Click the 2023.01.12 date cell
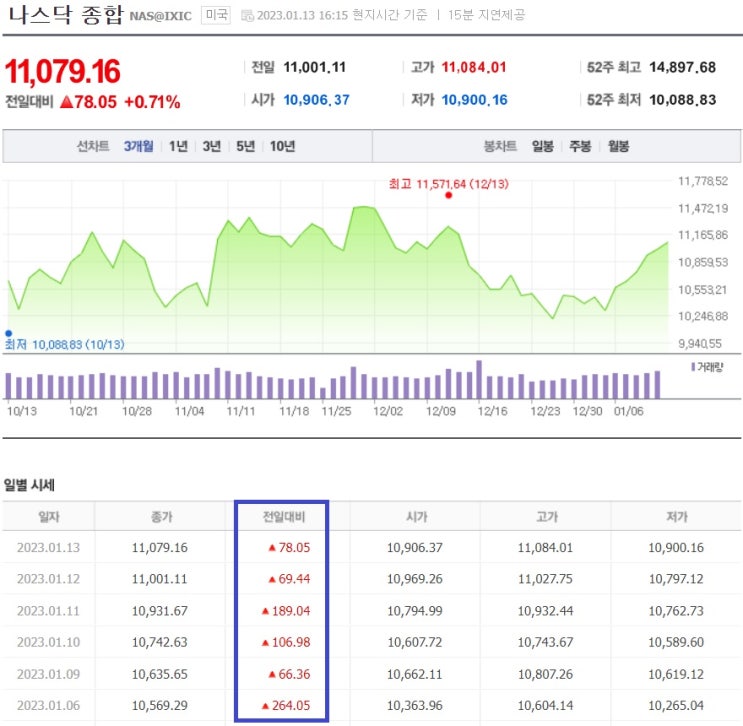 [48, 579]
